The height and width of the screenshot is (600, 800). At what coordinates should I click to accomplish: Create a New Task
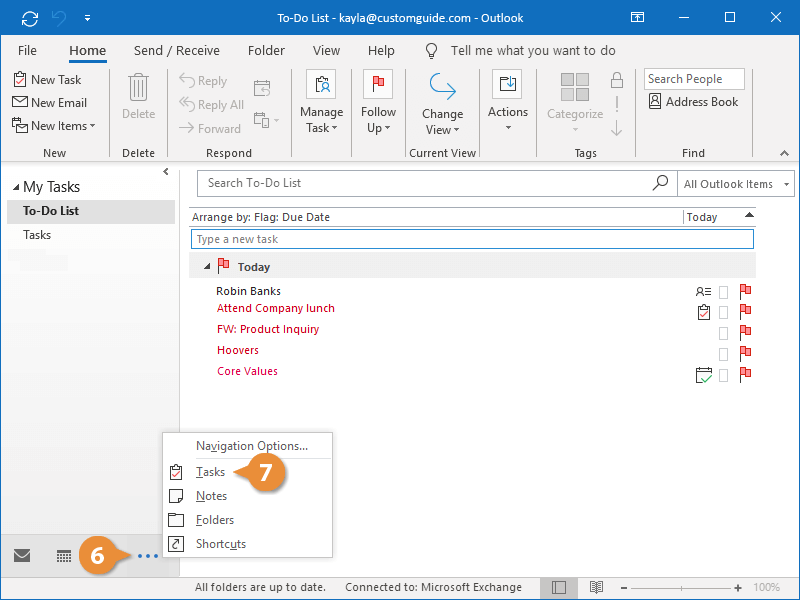[x=47, y=80]
